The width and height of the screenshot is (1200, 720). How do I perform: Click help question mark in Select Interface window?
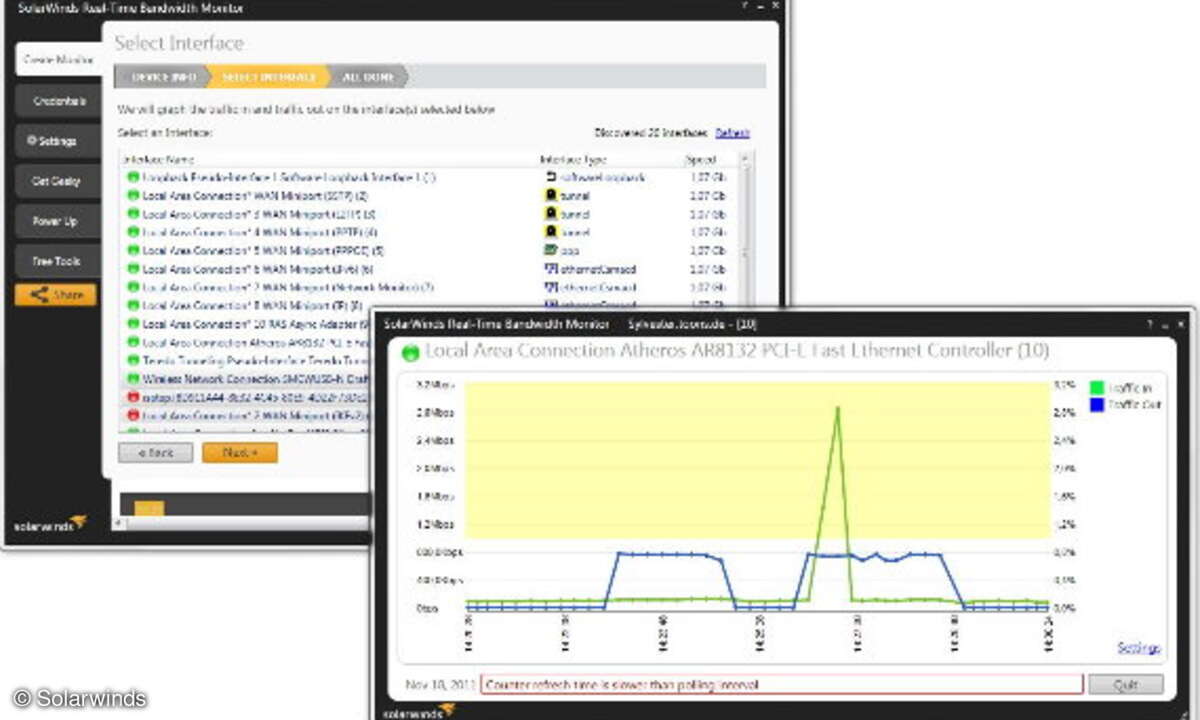pyautogui.click(x=745, y=6)
